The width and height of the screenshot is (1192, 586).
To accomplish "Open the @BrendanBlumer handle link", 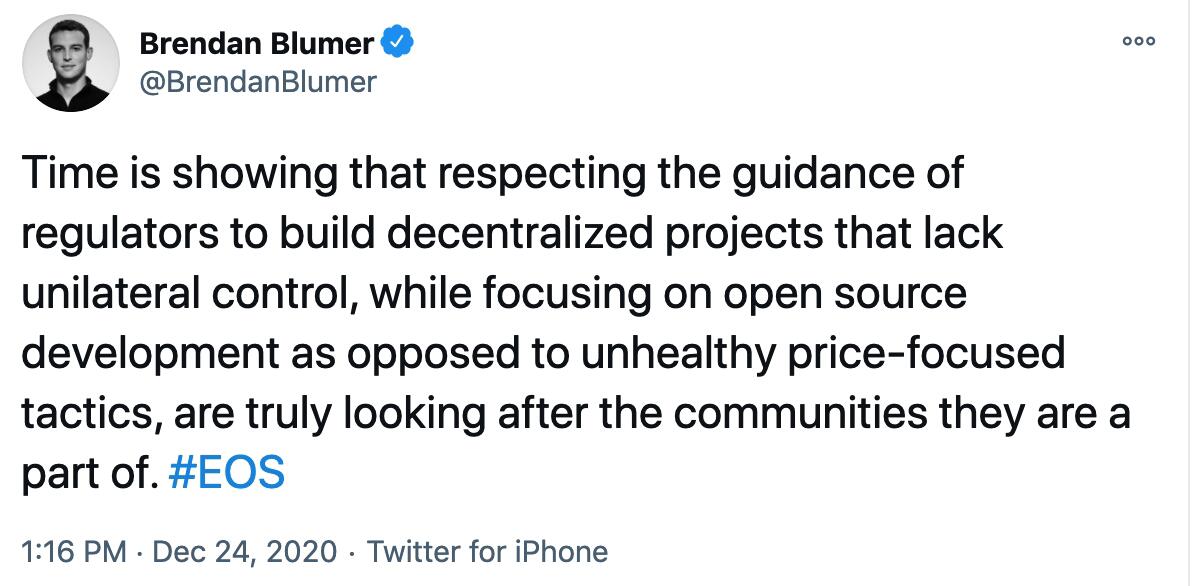I will tap(257, 81).
